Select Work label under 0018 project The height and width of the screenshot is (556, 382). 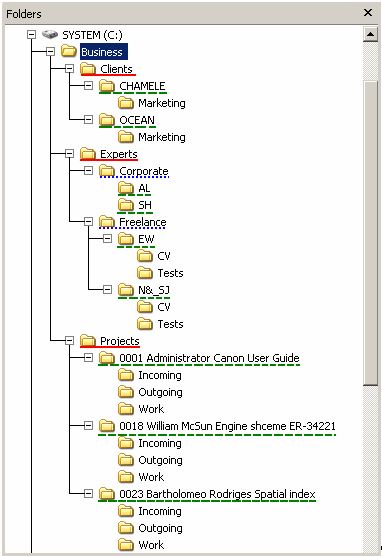tap(151, 477)
